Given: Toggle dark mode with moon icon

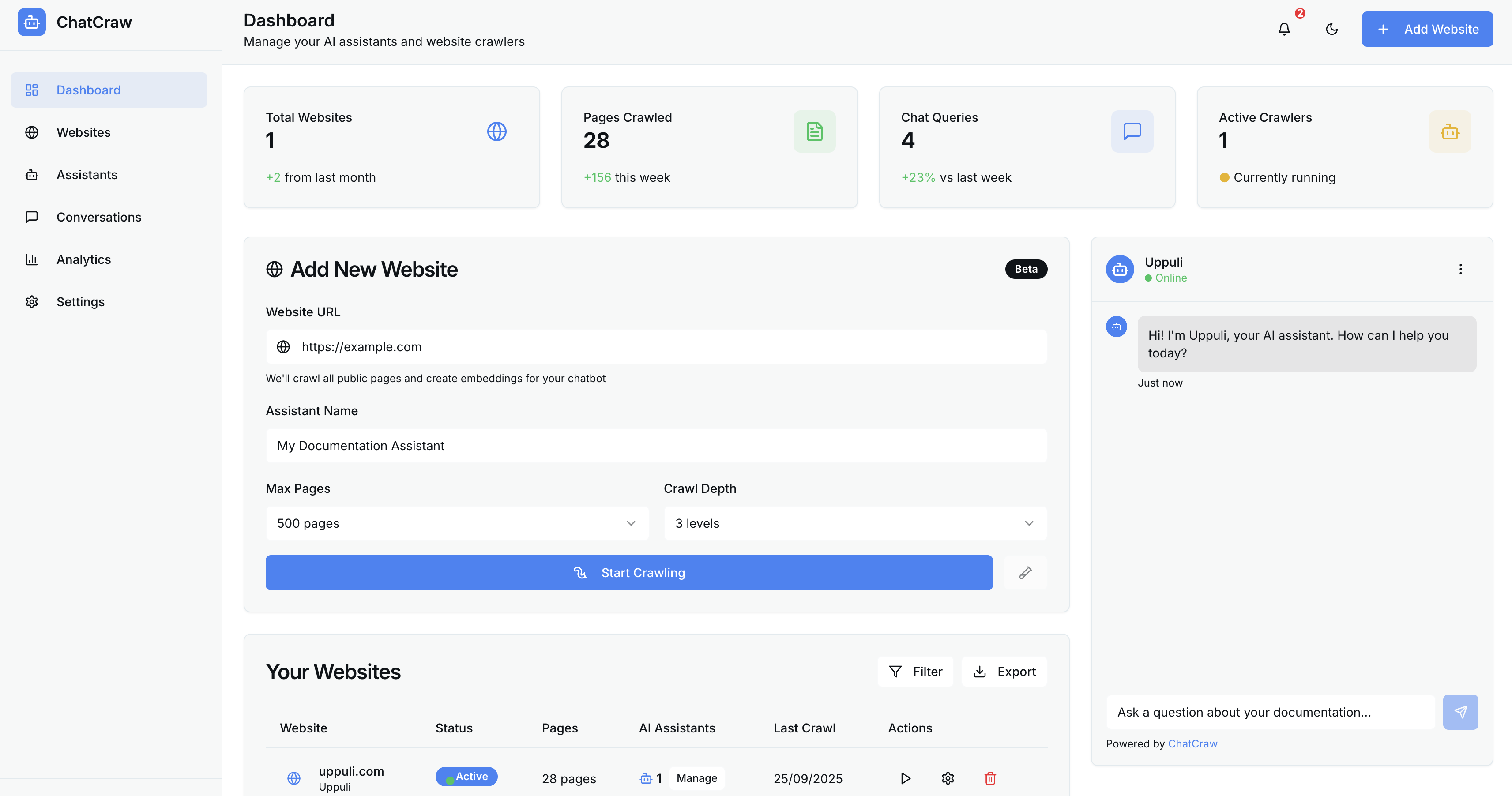Looking at the screenshot, I should point(1331,30).
